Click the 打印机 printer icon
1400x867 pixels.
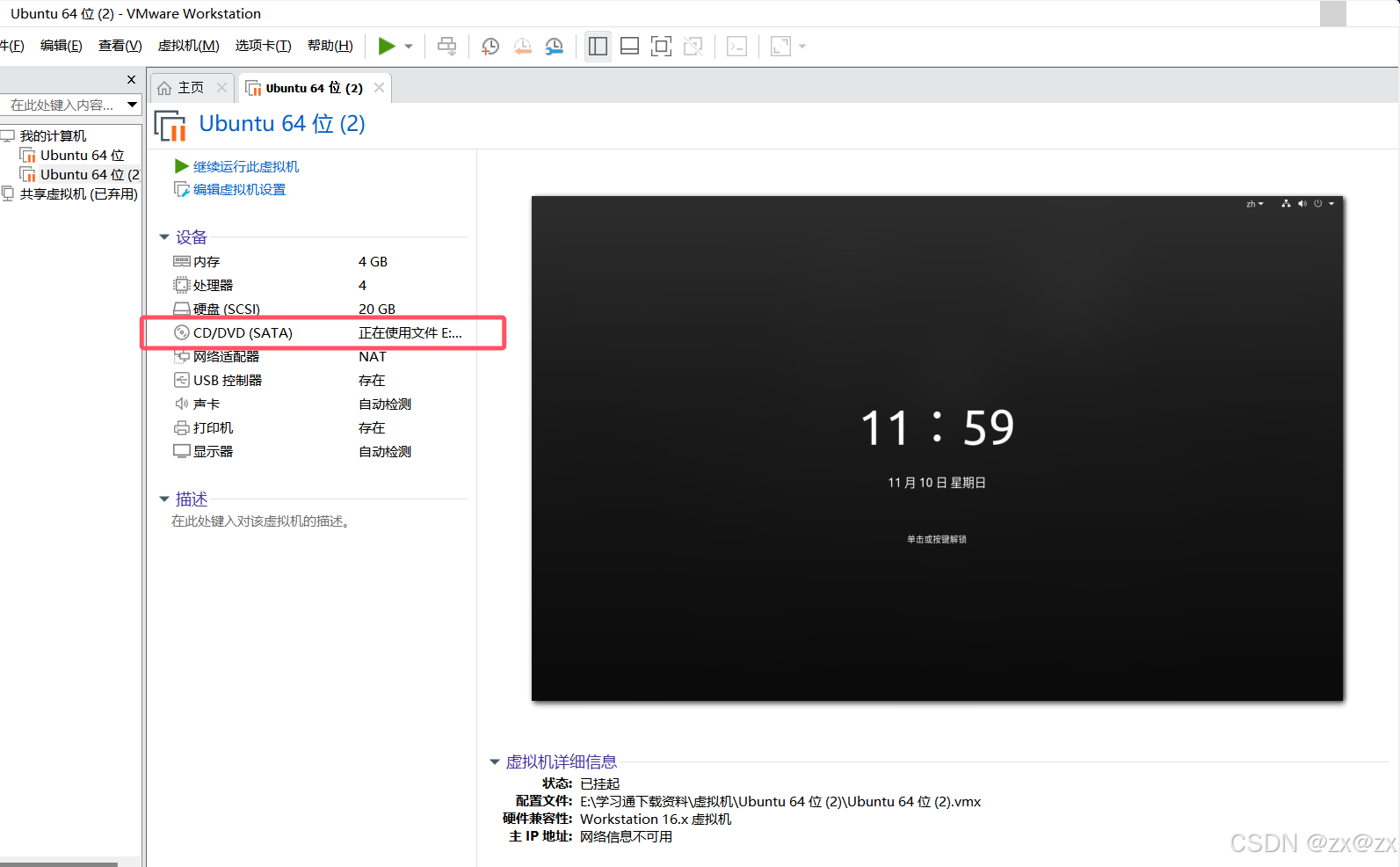click(x=182, y=428)
